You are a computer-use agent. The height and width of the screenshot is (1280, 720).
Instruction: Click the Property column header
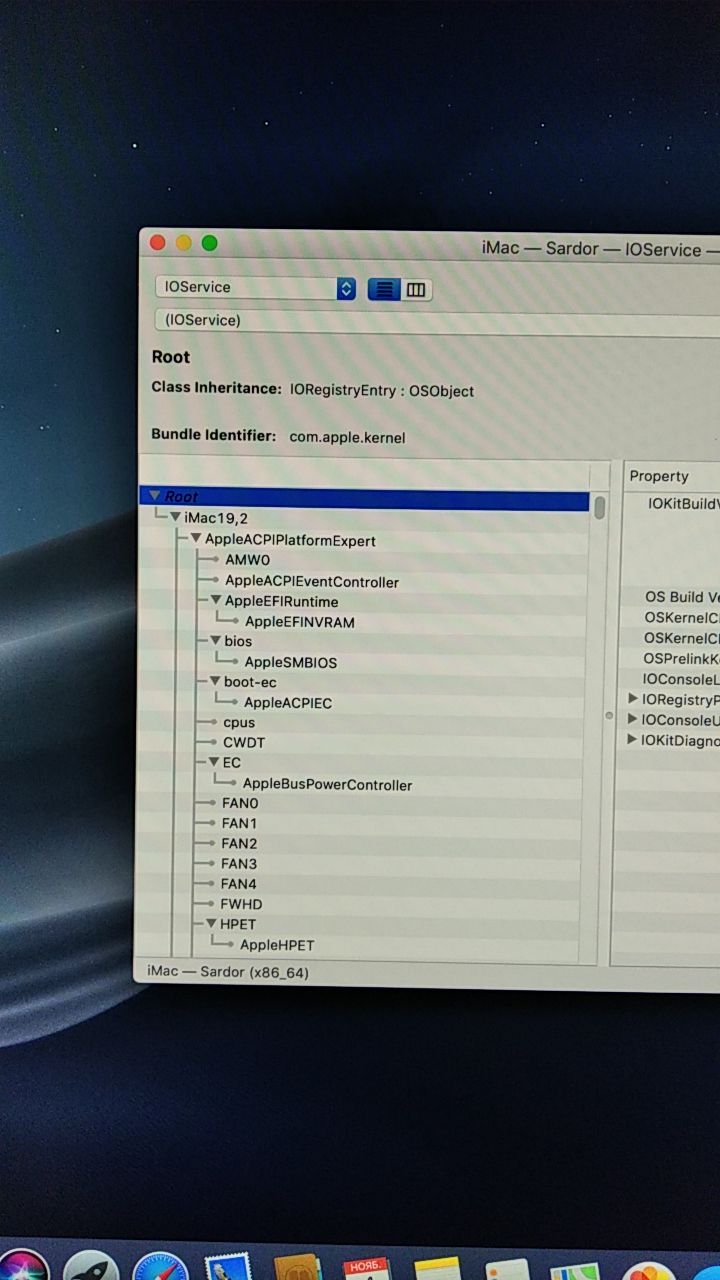660,476
